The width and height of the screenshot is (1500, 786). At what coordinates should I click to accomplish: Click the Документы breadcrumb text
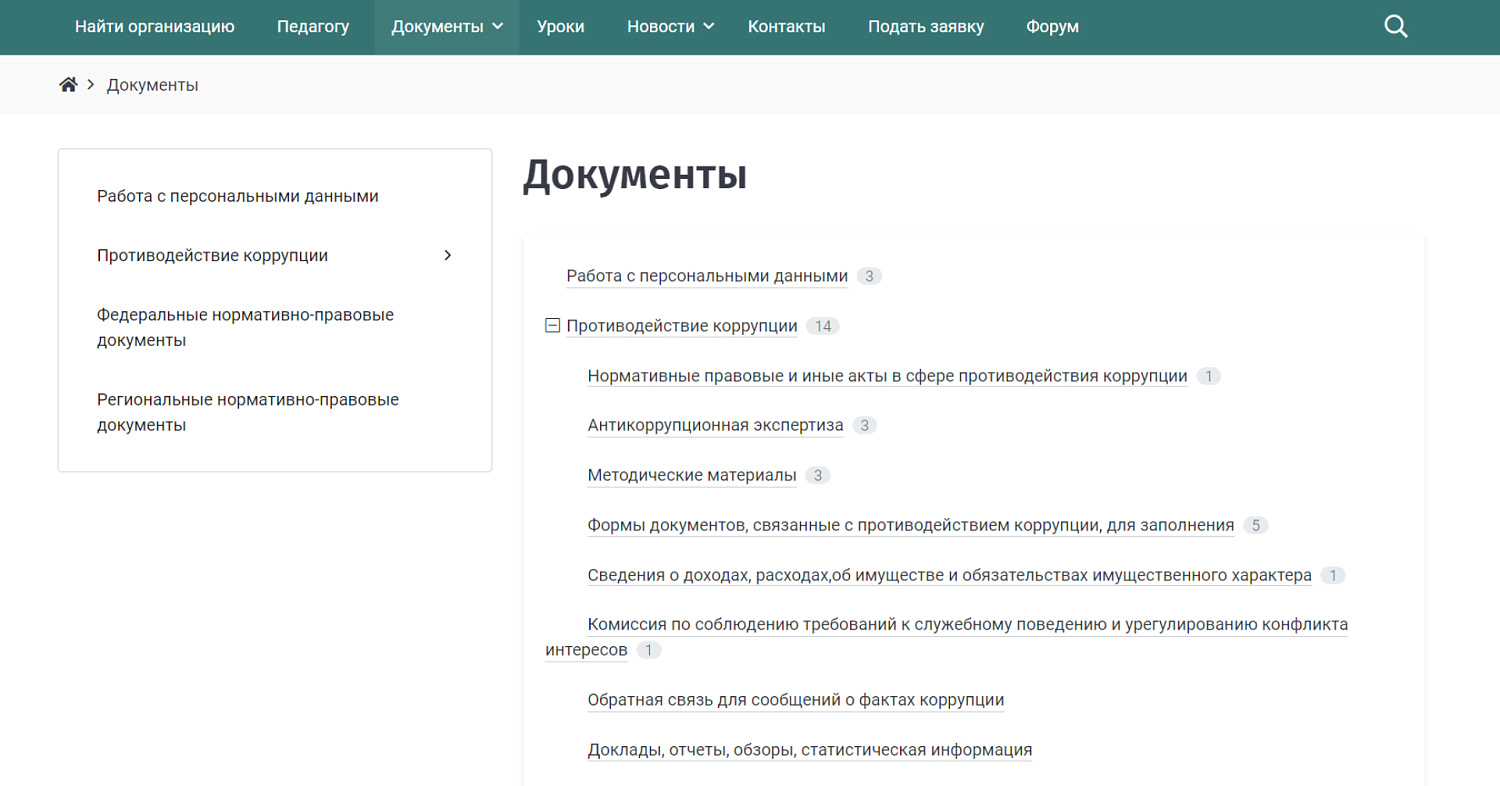pyautogui.click(x=152, y=85)
